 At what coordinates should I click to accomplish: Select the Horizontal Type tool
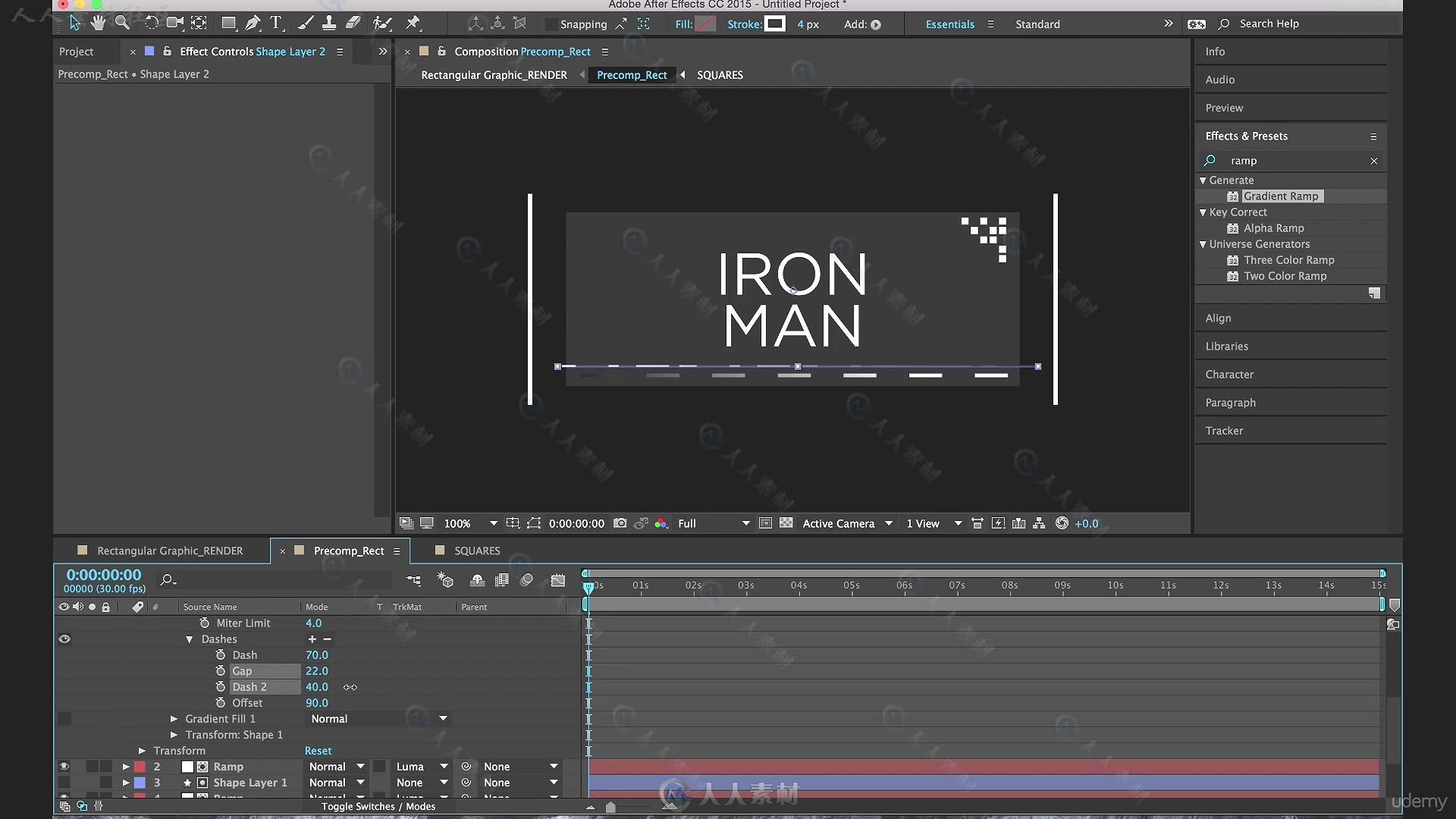click(x=276, y=24)
